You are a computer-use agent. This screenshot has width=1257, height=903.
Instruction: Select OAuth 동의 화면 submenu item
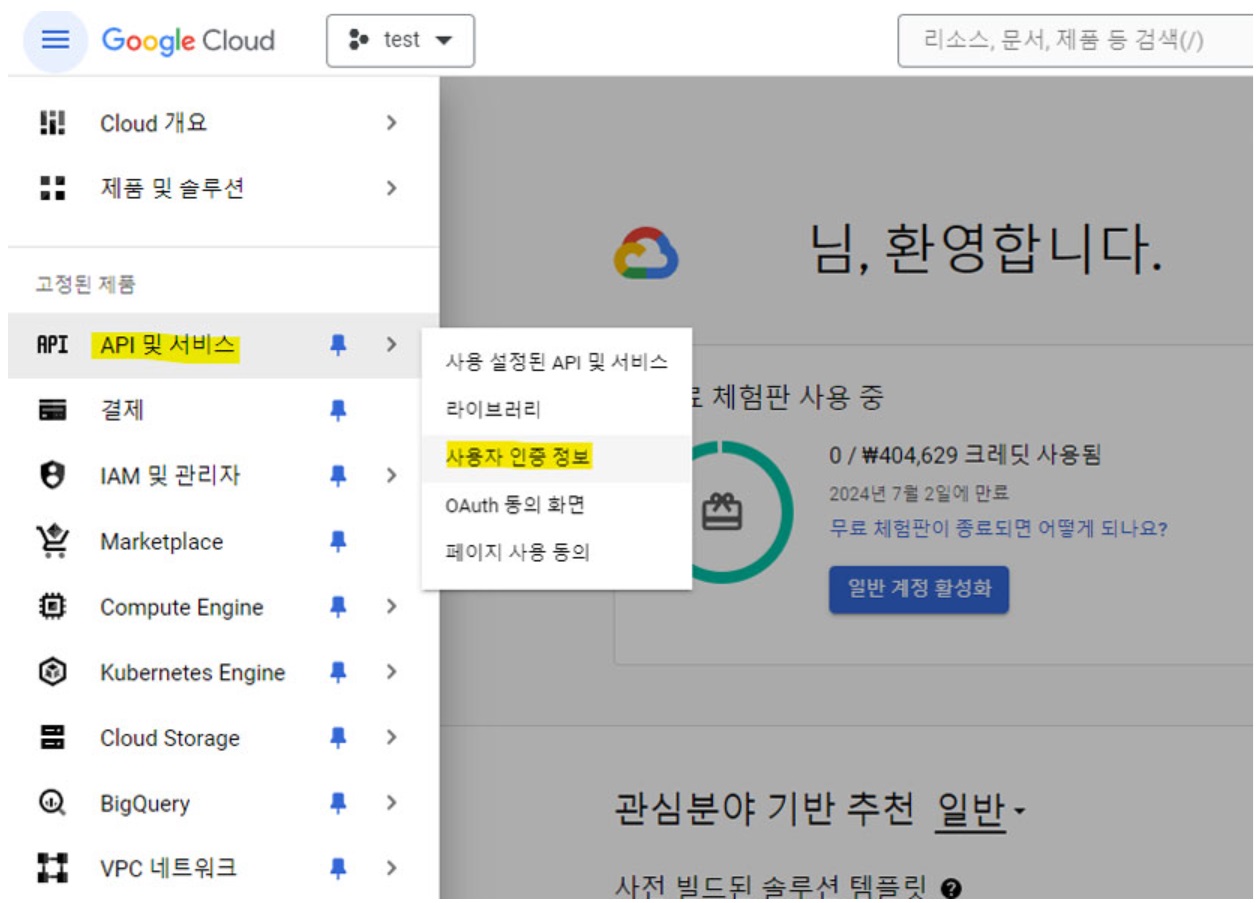click(557, 506)
